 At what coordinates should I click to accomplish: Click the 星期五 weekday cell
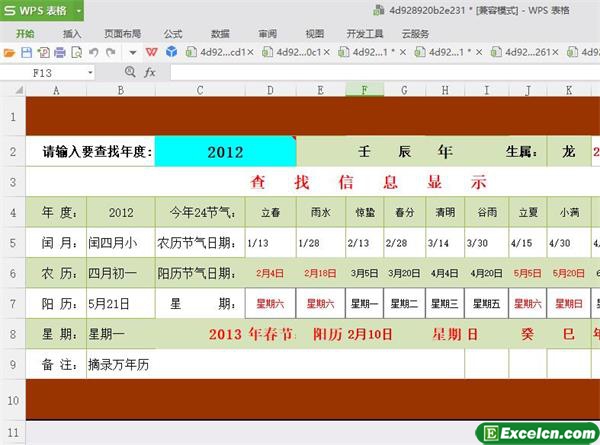coord(487,304)
